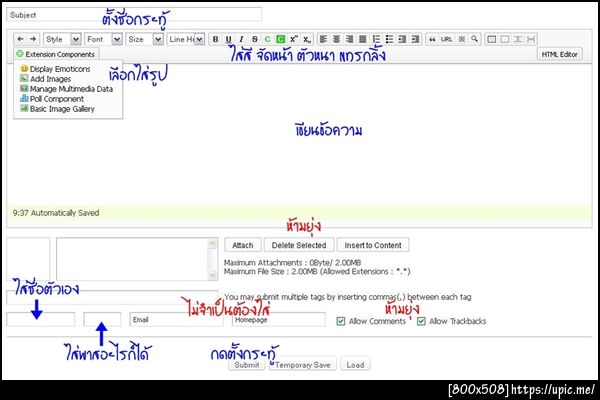
Task: Apply italic with the I icon
Action: coord(241,39)
